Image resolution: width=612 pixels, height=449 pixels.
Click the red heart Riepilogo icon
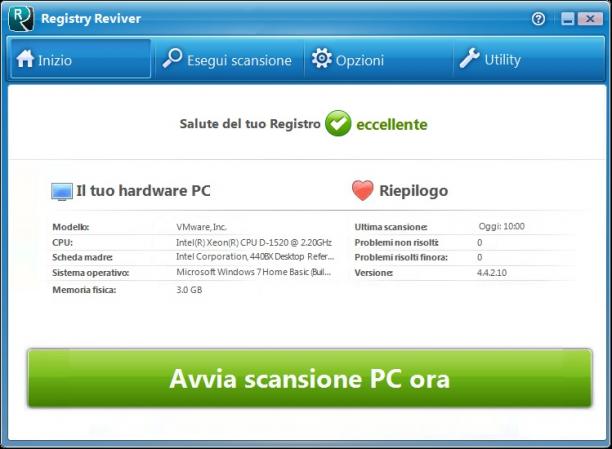[363, 191]
